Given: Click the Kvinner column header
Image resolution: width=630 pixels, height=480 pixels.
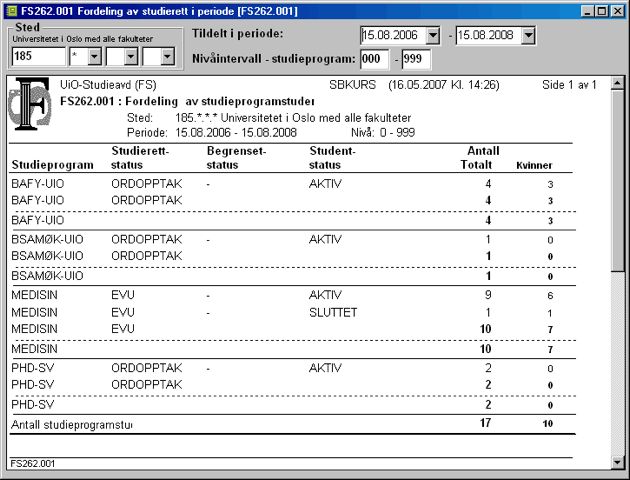Looking at the screenshot, I should [x=534, y=165].
